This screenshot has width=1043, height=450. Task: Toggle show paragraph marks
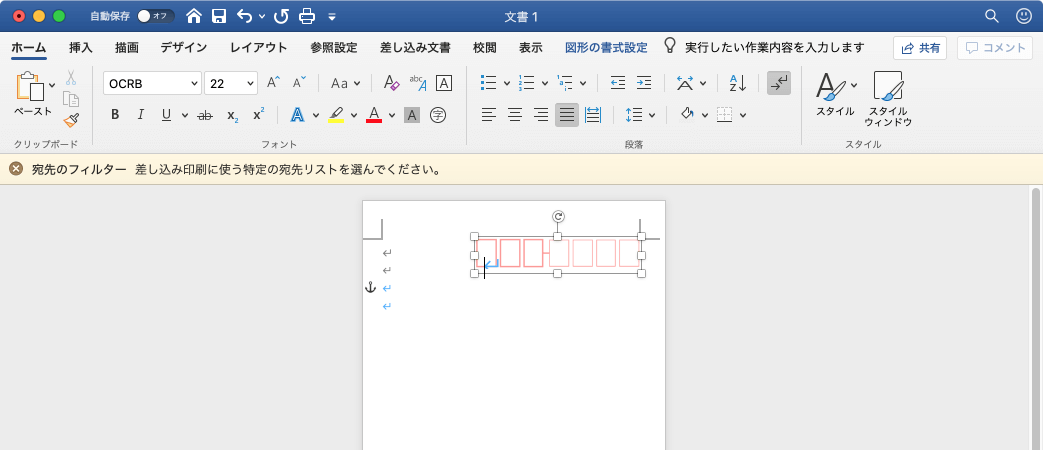coord(779,83)
